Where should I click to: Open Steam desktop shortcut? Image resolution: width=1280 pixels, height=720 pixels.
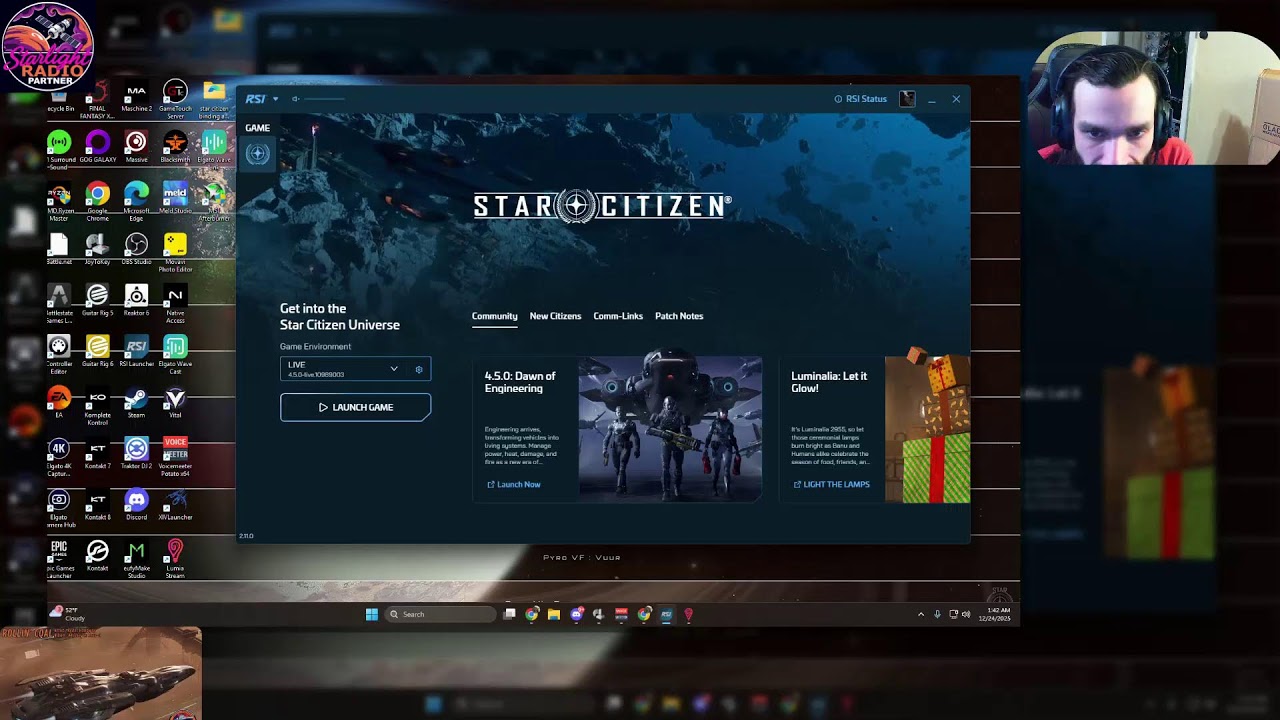pos(136,402)
